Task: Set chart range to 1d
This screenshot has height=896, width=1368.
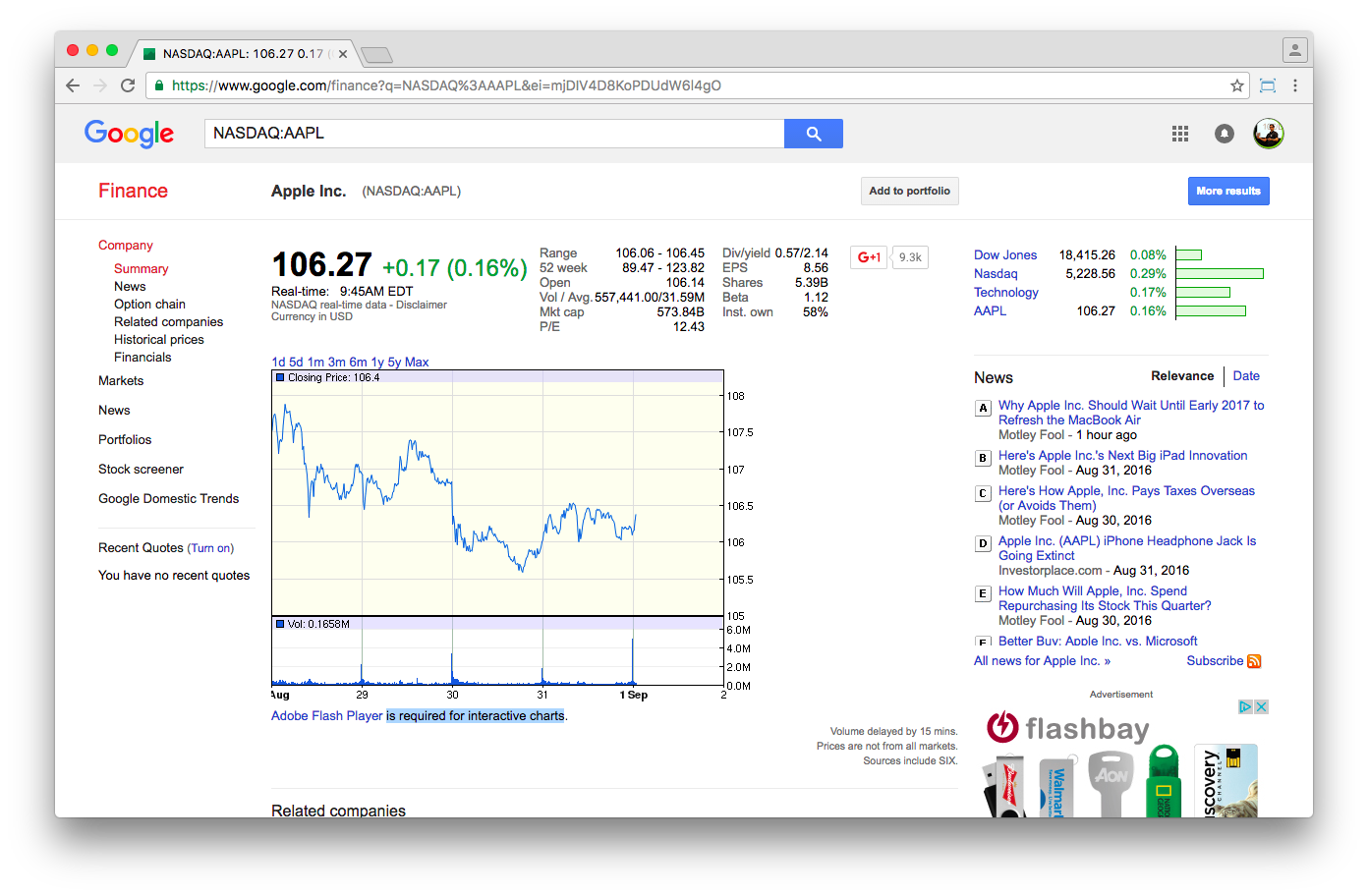Action: [278, 363]
